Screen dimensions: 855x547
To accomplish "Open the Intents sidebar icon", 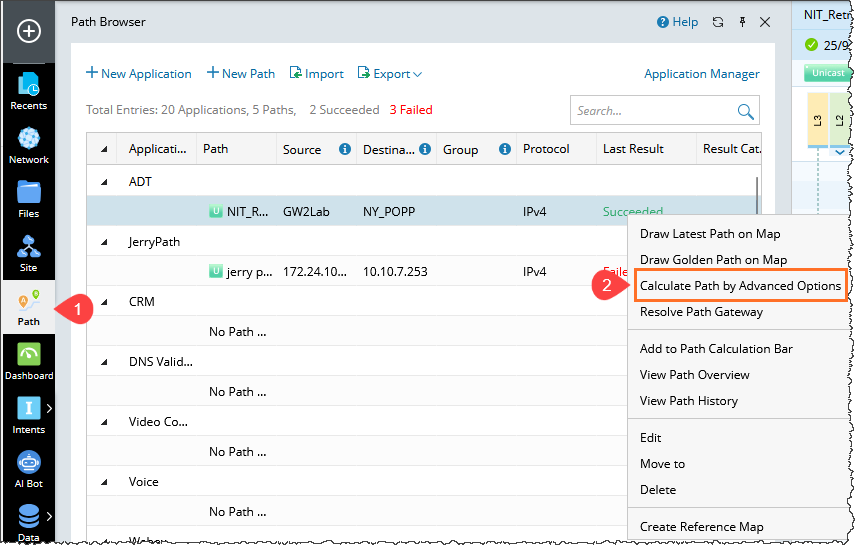I will pyautogui.click(x=28, y=415).
